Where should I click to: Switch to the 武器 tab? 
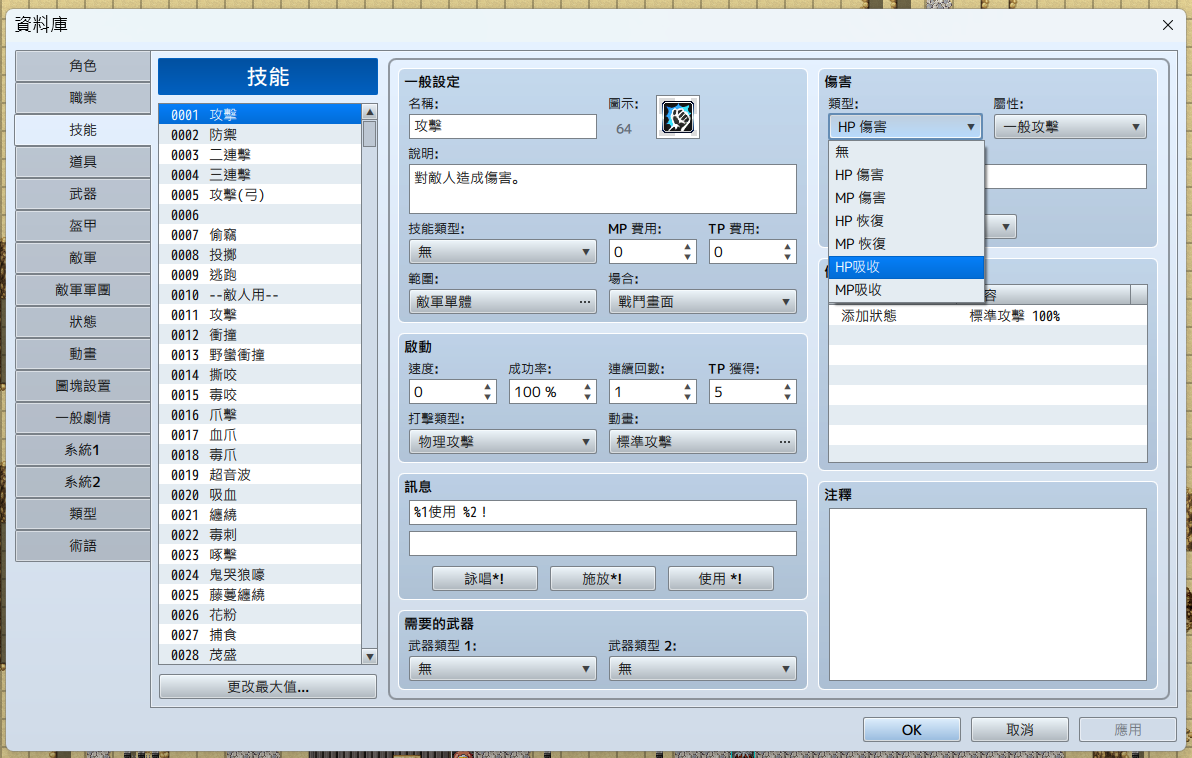coord(83,194)
